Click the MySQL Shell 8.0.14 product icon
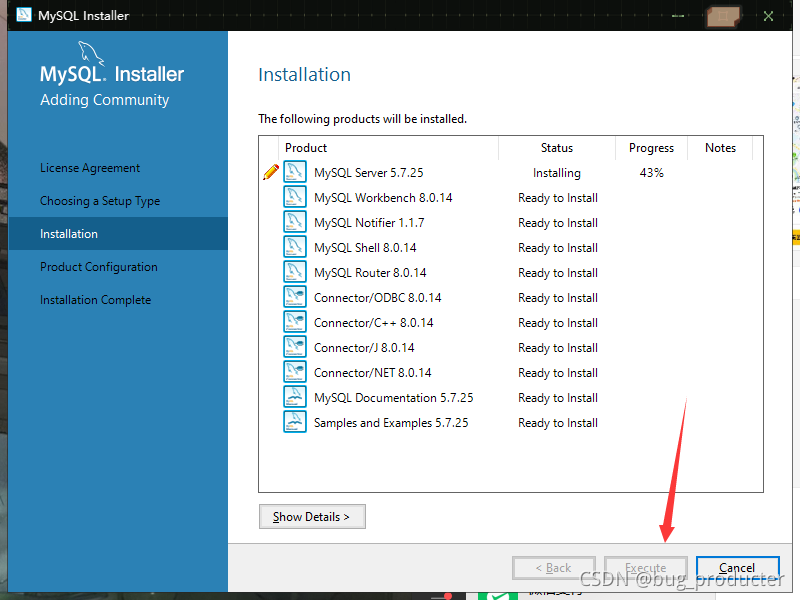 coord(295,246)
